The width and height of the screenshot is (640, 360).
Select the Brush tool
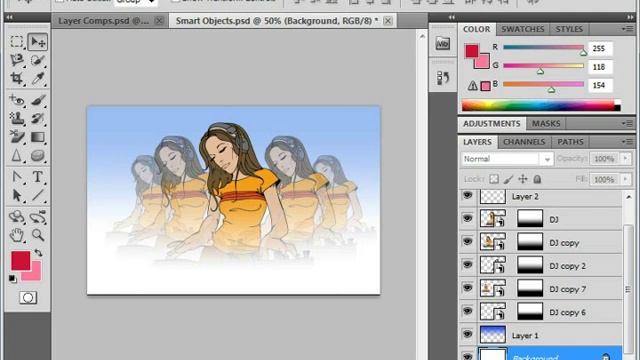coord(38,100)
